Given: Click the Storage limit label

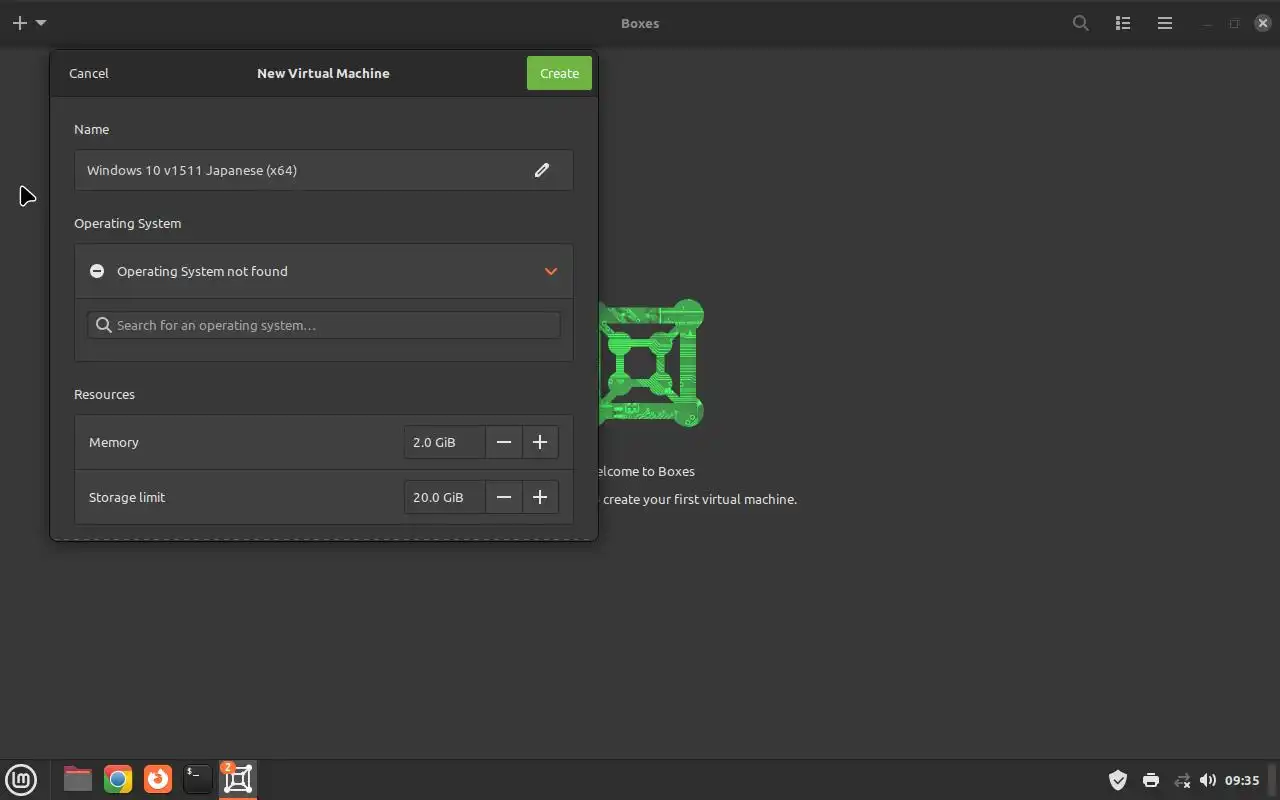Looking at the screenshot, I should point(127,497).
